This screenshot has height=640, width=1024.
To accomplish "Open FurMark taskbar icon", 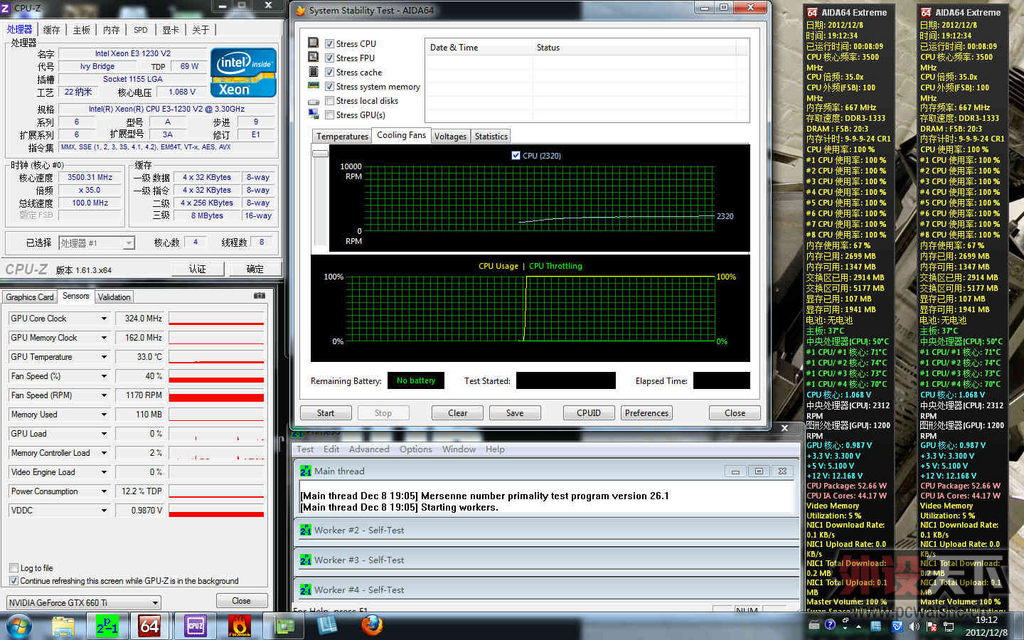I will point(239,626).
